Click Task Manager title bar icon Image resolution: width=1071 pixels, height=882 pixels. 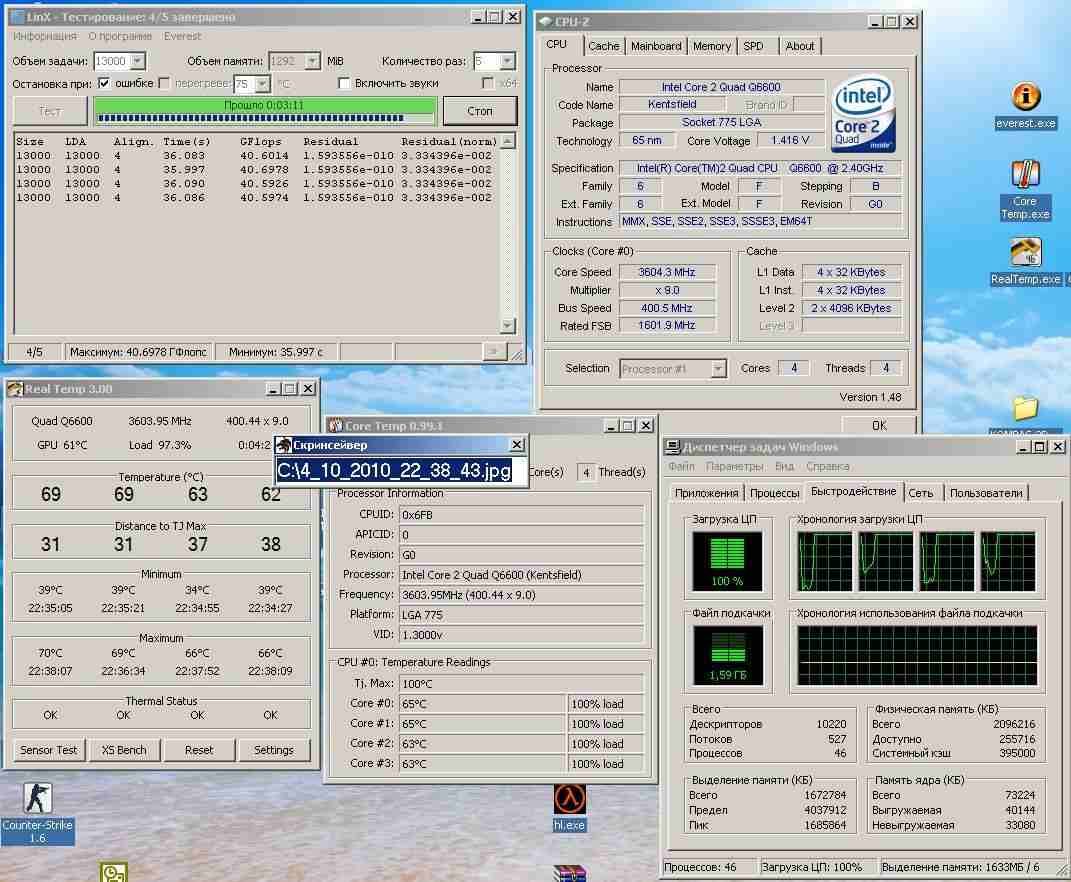(x=672, y=447)
